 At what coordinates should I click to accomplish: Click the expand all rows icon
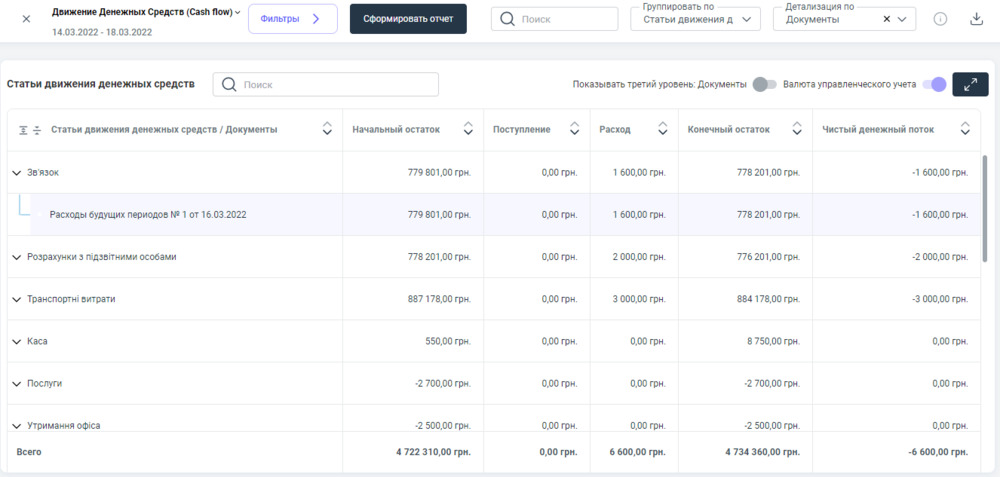point(24,129)
